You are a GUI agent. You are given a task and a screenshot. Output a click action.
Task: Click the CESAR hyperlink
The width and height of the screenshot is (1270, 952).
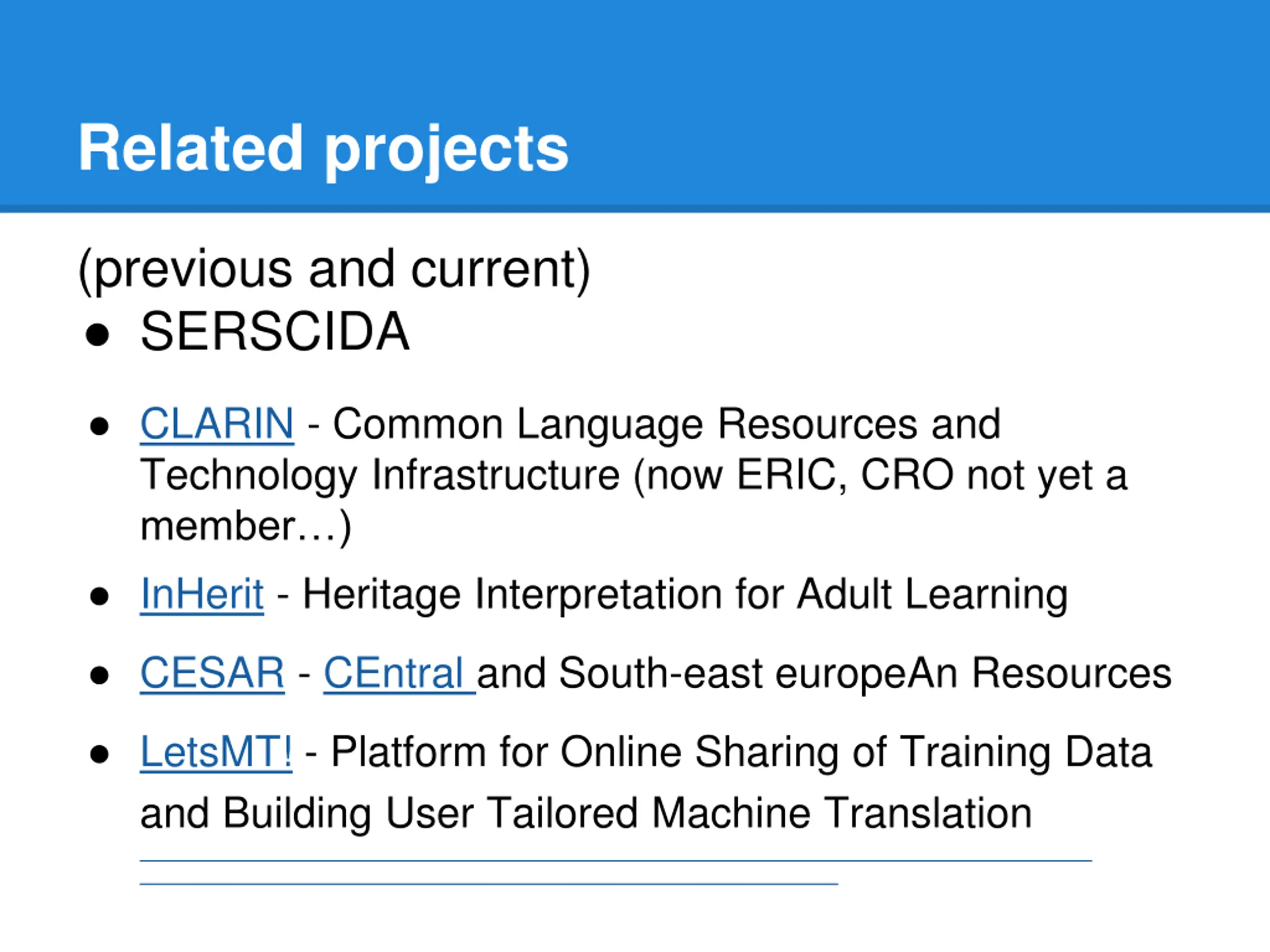click(212, 673)
